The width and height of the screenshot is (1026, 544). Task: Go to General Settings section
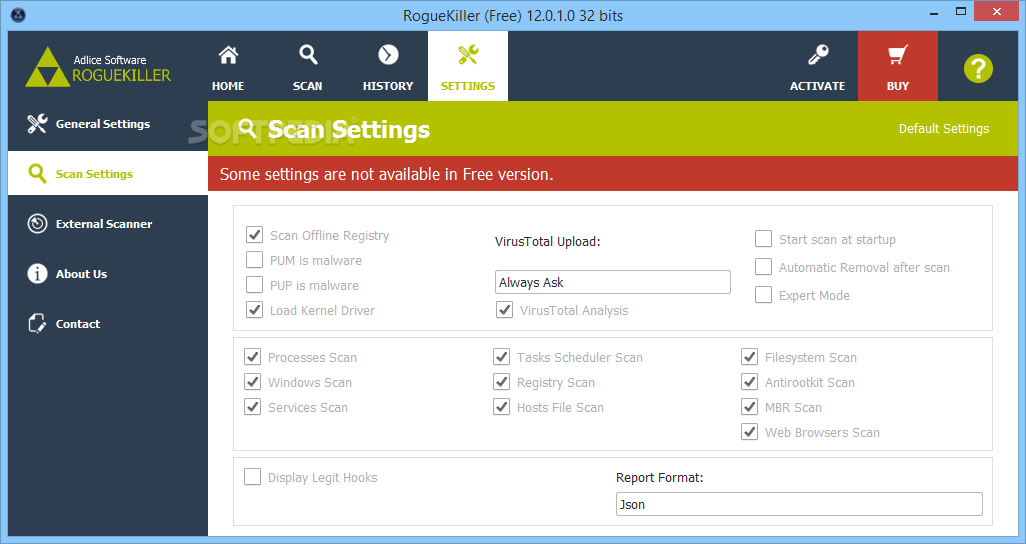pyautogui.click(x=108, y=124)
